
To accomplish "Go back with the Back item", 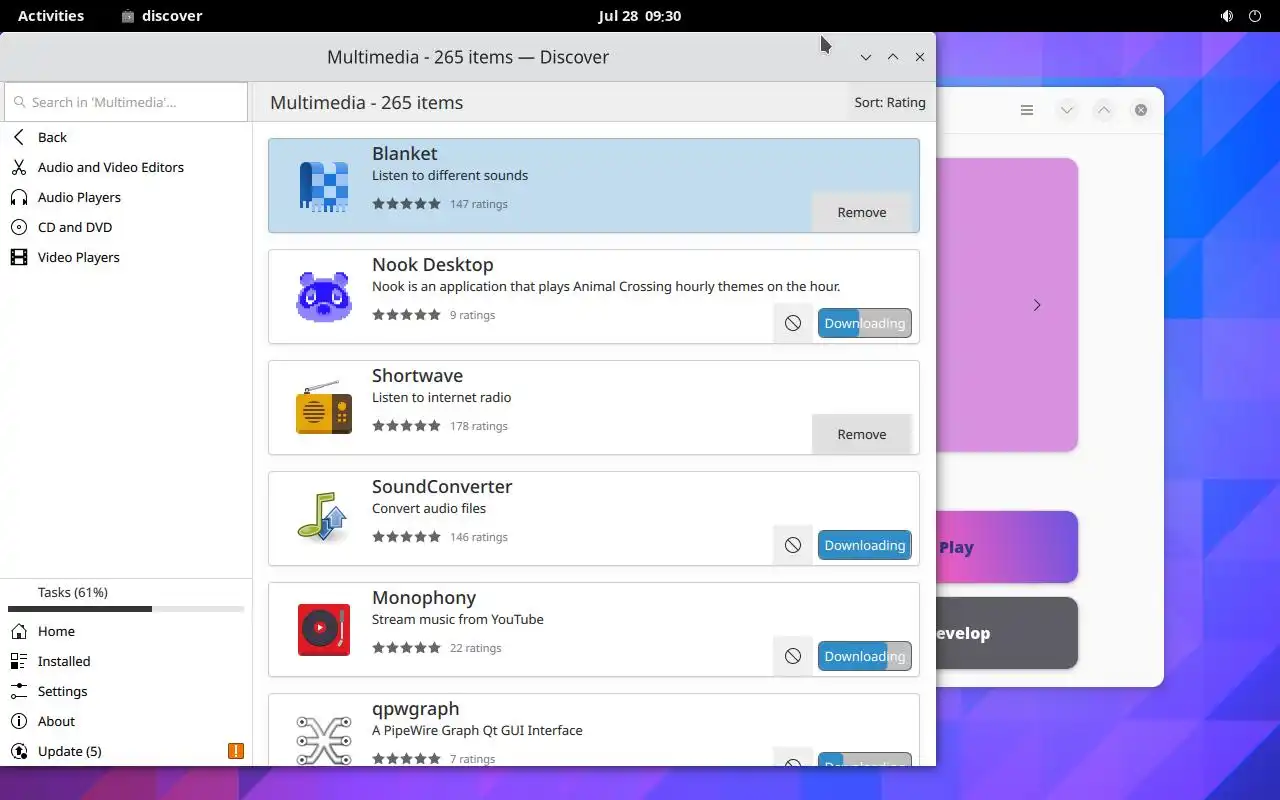I will [126, 137].
